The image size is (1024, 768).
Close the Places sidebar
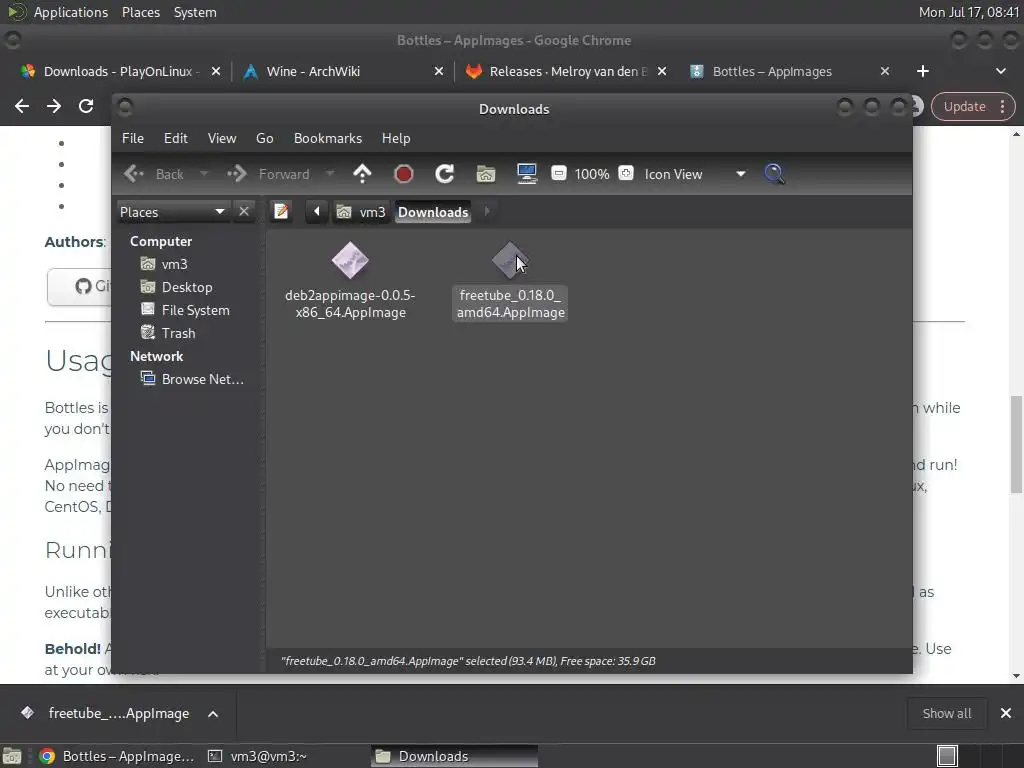tap(244, 212)
